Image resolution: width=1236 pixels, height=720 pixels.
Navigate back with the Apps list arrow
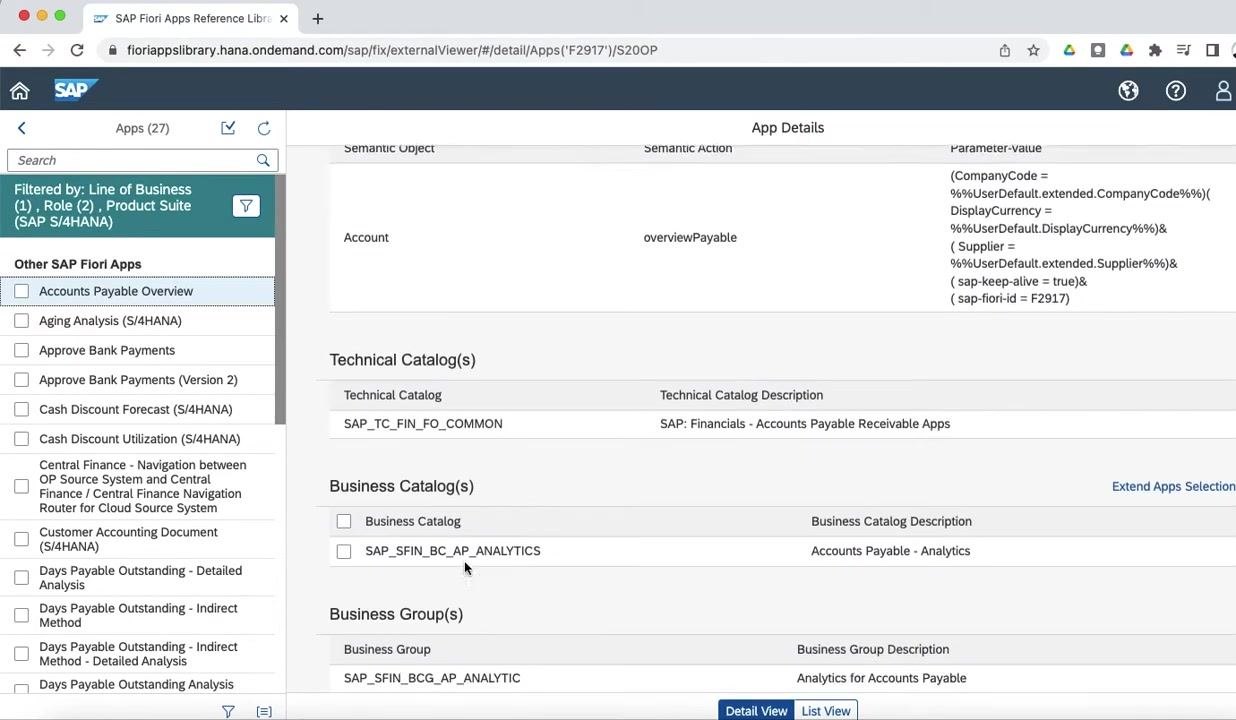[22, 128]
